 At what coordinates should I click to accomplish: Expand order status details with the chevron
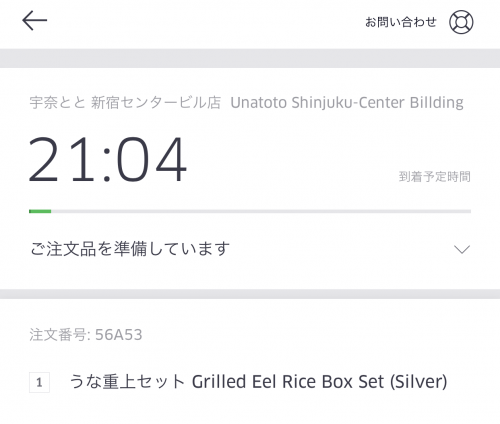(462, 249)
